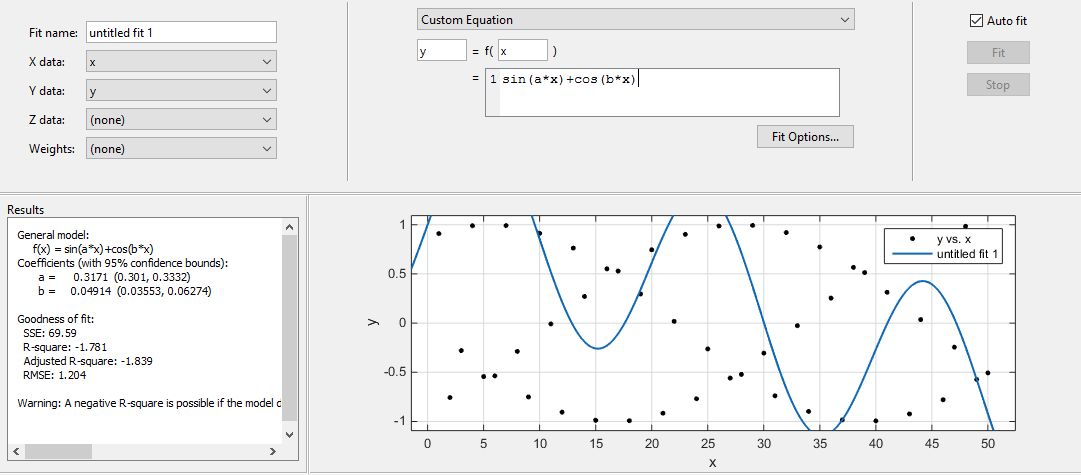
Task: Click the Results horizontal scroll right arrow
Action: [x=273, y=452]
